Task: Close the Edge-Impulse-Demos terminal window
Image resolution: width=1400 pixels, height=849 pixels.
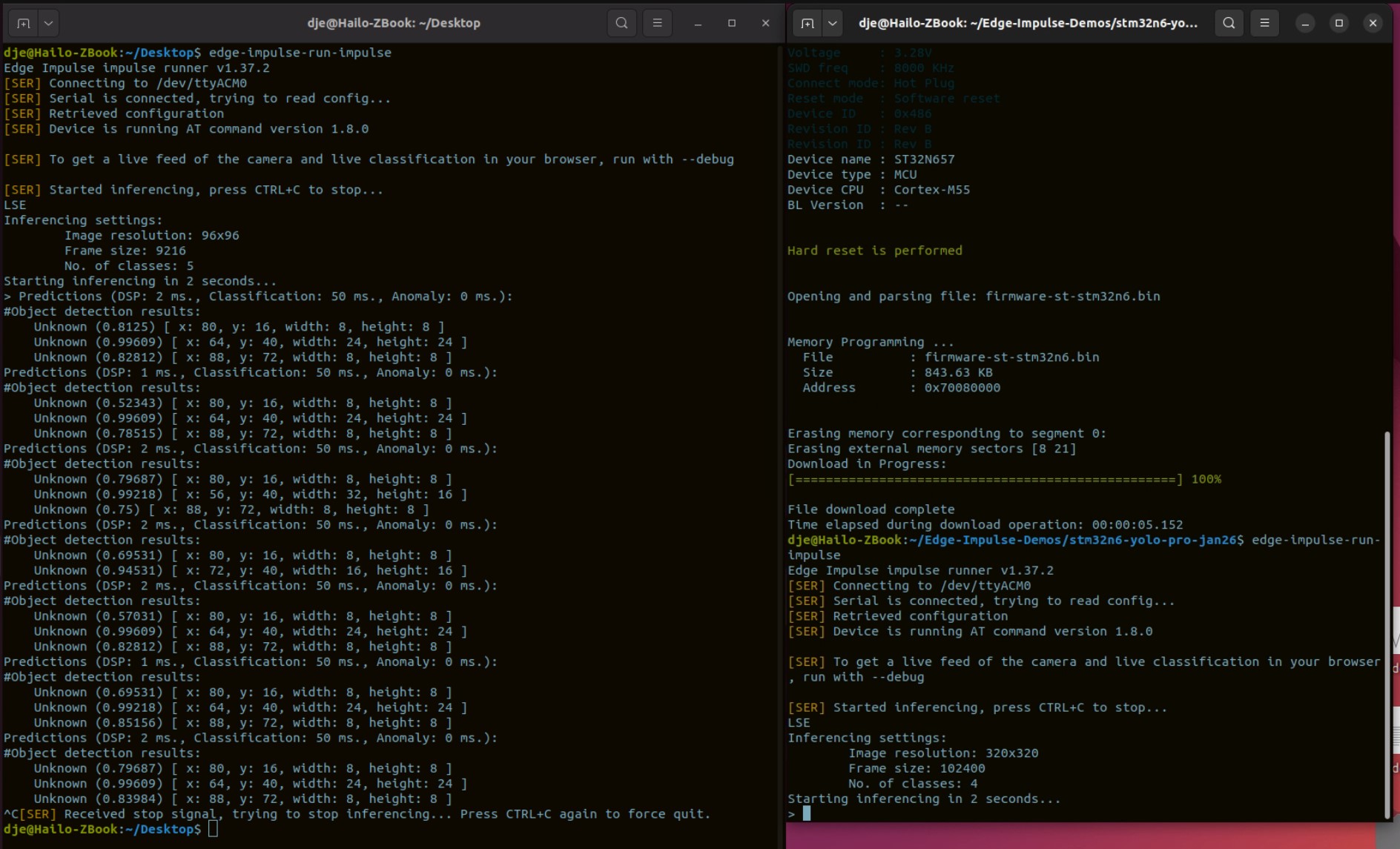Action: pyautogui.click(x=1373, y=23)
